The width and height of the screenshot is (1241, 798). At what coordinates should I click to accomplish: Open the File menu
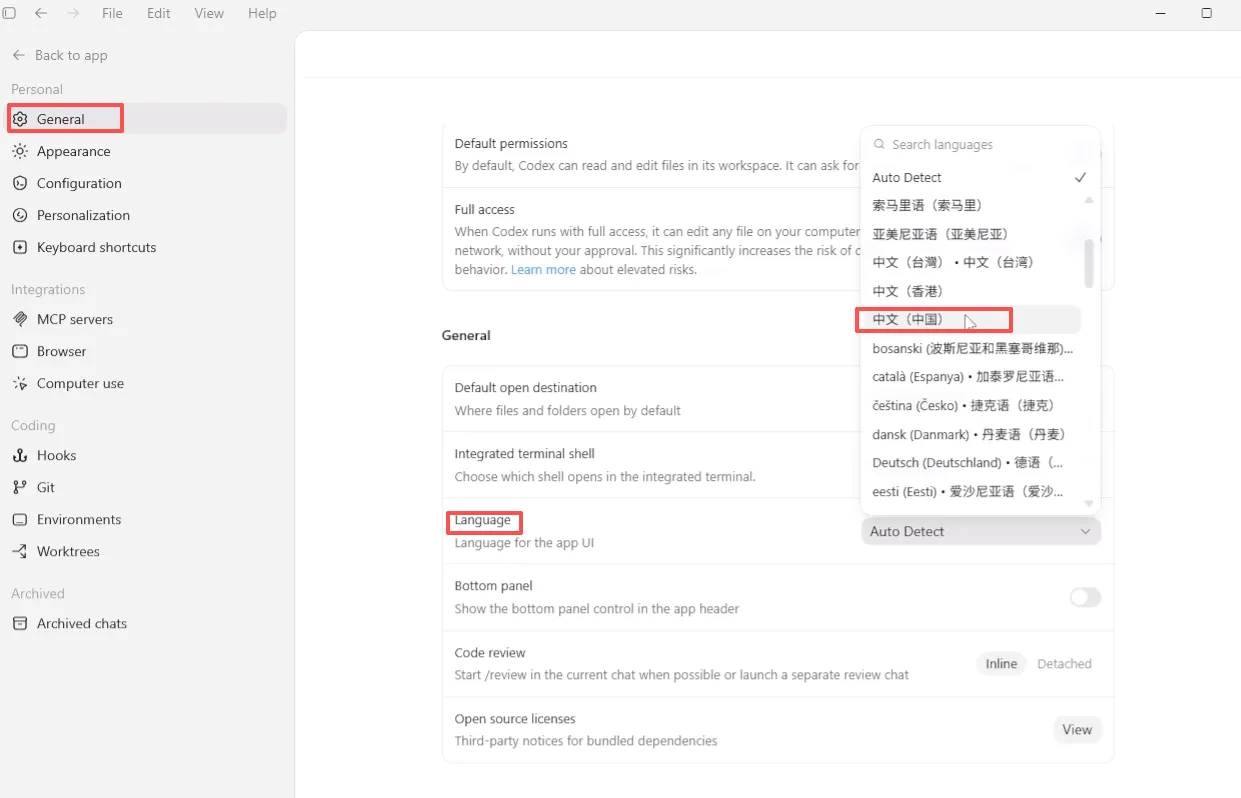click(x=112, y=13)
